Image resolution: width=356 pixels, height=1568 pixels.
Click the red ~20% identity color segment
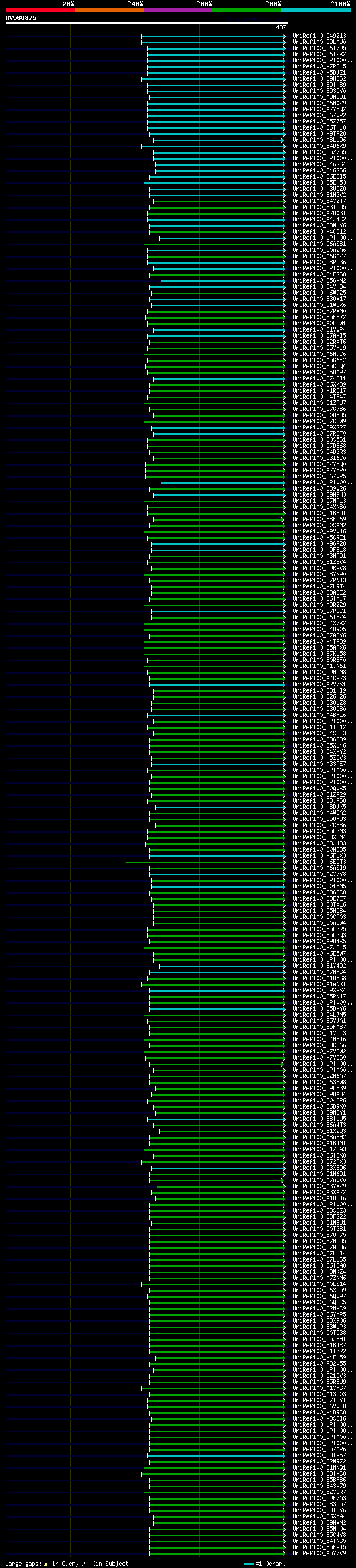pos(39,10)
